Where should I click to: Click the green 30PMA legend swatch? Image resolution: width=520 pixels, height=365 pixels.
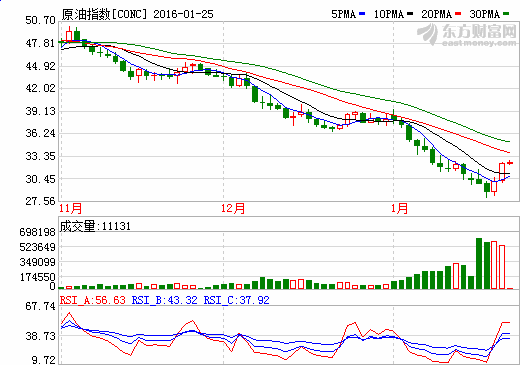point(506,14)
